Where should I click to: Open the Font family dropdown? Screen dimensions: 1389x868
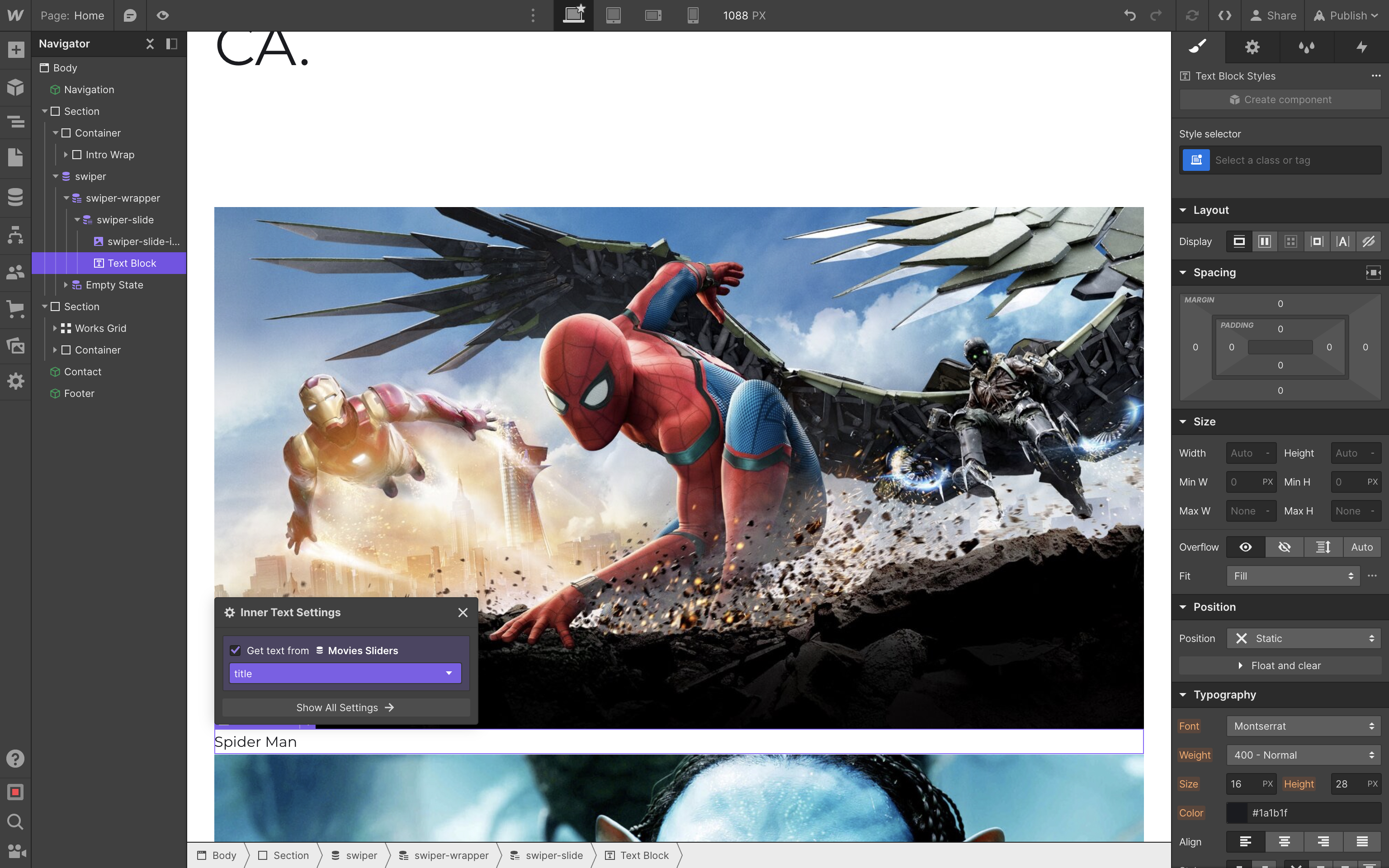(x=1304, y=726)
